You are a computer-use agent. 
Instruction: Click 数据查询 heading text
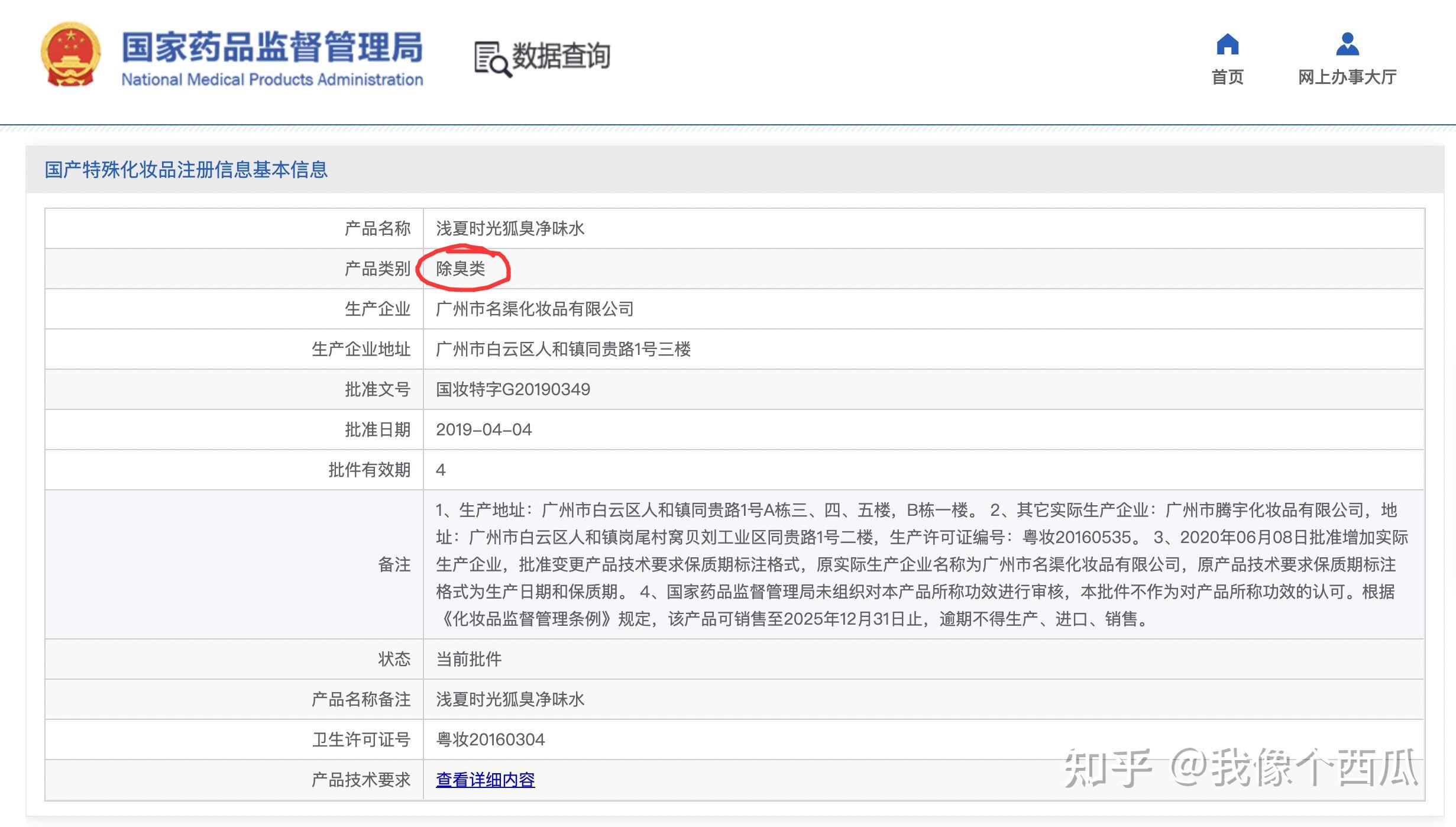coord(561,56)
